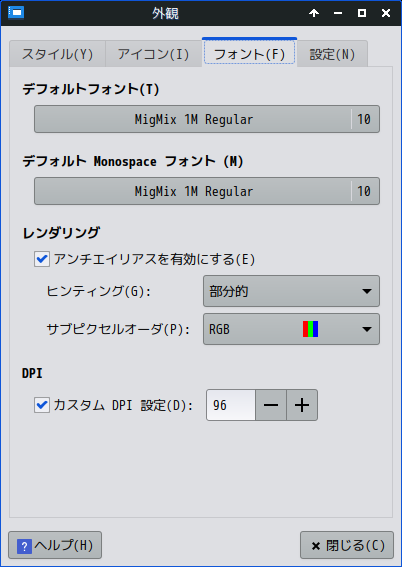This screenshot has width=402, height=567.
Task: Expand the サブピクセルオーダ RGB dropdown
Action: tap(291, 329)
